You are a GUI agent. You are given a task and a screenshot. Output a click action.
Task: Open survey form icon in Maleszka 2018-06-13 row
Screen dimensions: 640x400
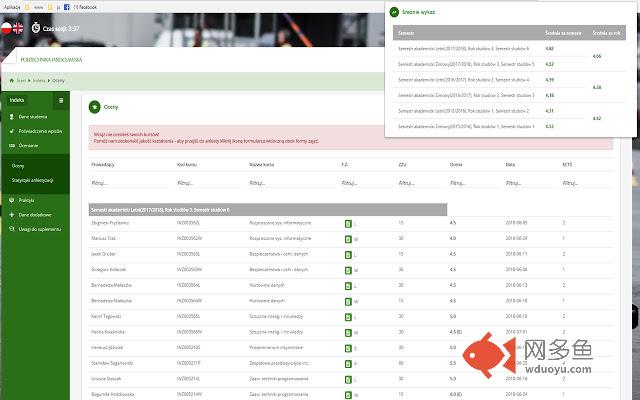pos(348,286)
